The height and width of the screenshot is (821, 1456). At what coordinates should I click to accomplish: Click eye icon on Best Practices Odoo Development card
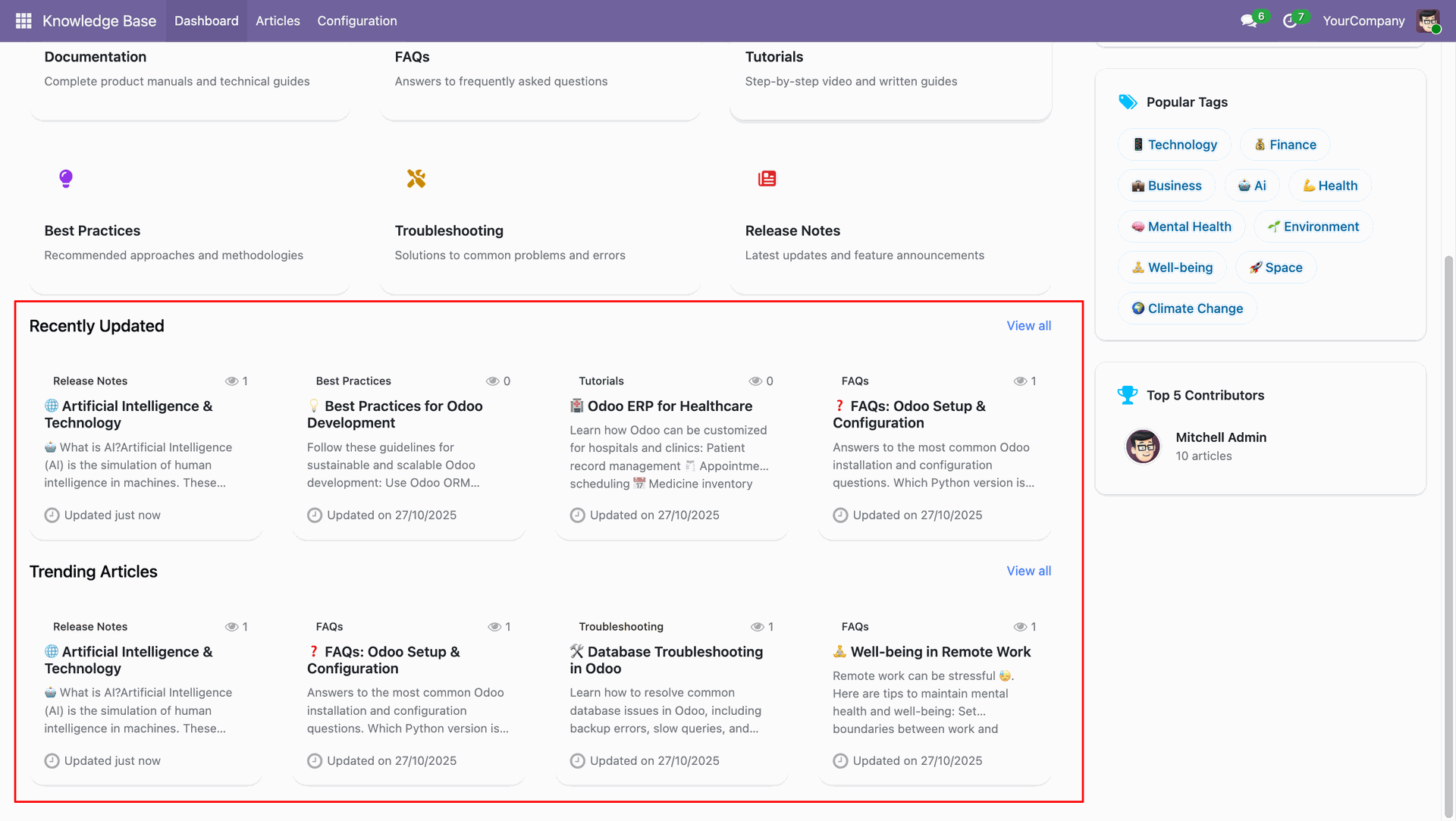tap(492, 381)
